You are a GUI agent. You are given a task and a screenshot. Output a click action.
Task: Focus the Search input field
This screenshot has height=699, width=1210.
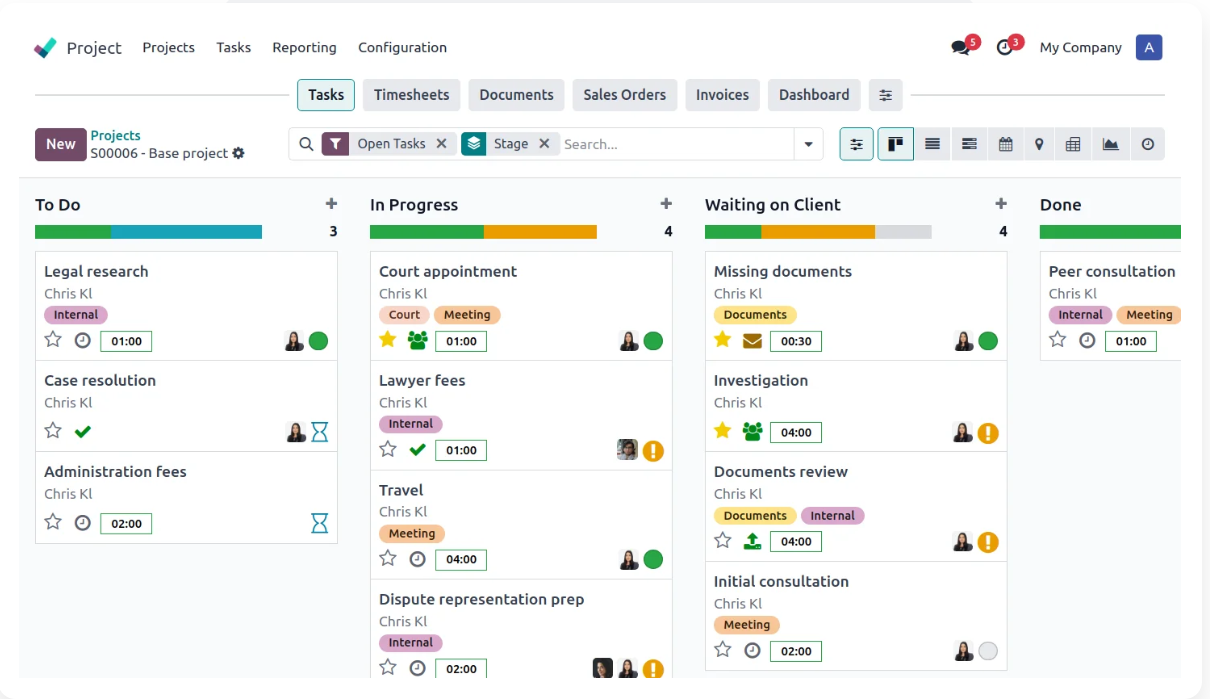coord(676,144)
